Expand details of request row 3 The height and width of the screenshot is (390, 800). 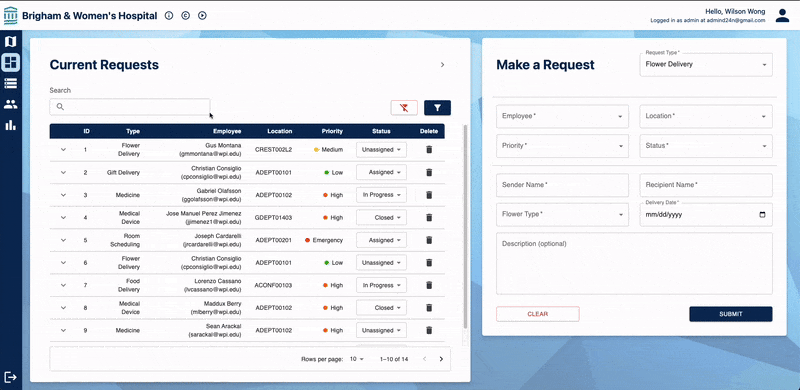[63, 195]
